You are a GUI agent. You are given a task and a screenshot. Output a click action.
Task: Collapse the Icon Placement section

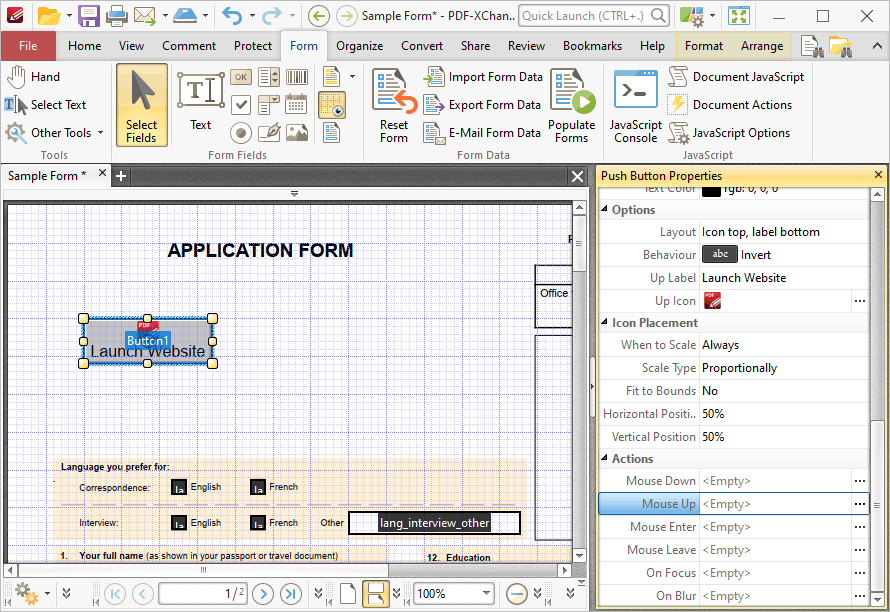(x=604, y=322)
